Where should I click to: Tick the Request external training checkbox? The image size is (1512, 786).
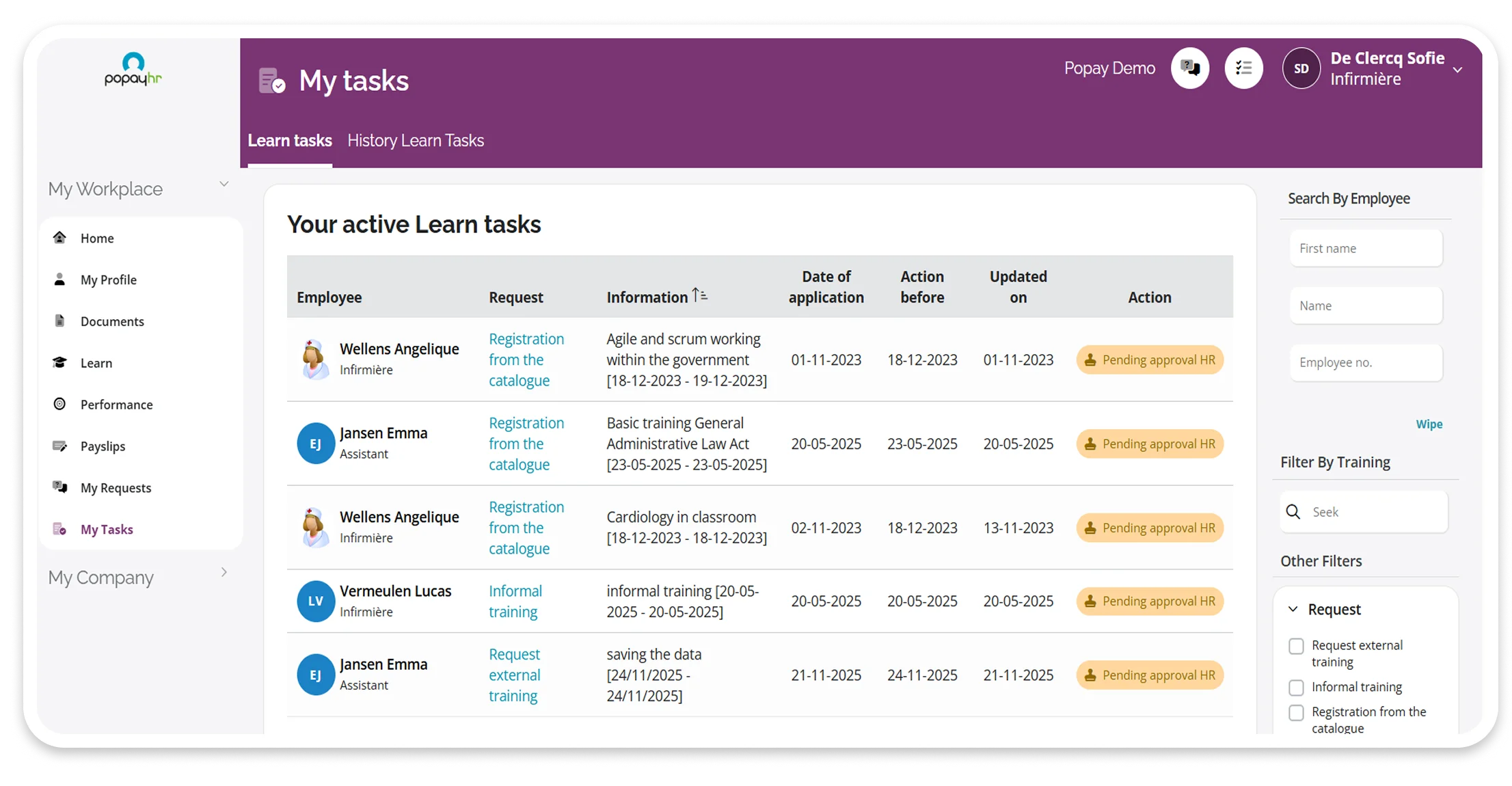coord(1296,646)
